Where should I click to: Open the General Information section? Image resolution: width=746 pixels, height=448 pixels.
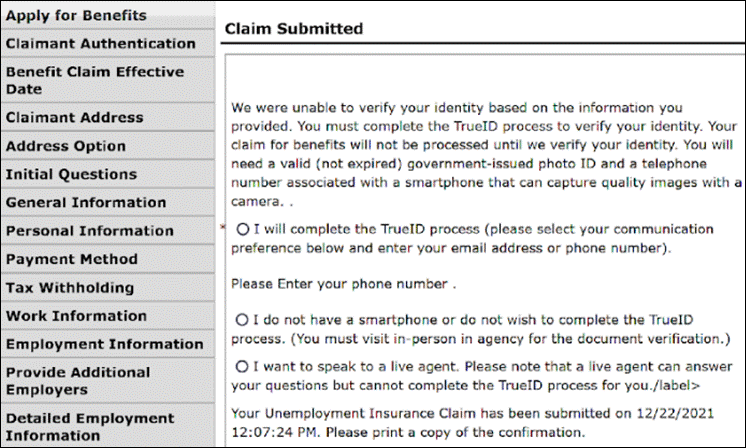coord(86,202)
